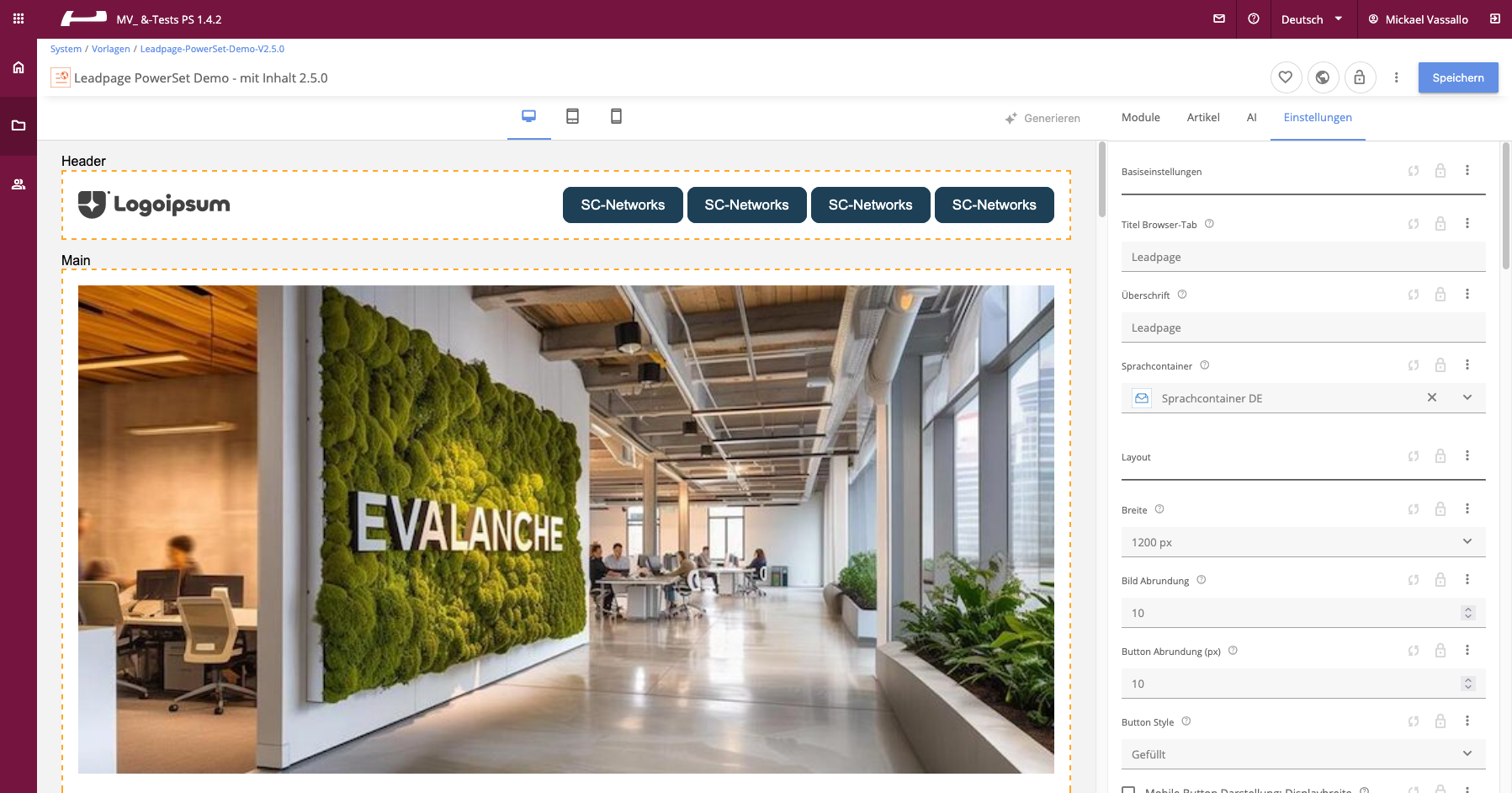Toggle the lock for Breite setting
The height and width of the screenshot is (793, 1512).
pyautogui.click(x=1440, y=509)
